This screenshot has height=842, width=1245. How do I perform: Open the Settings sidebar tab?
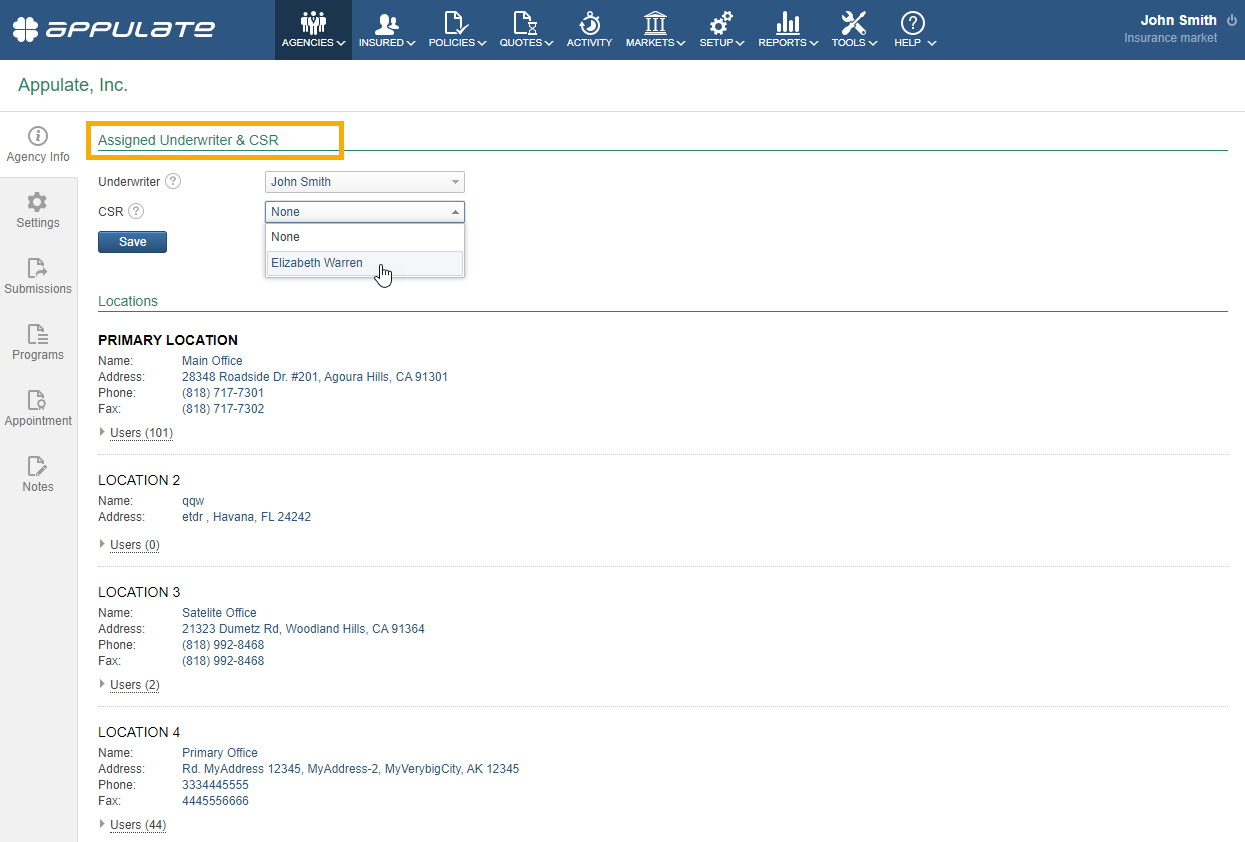click(x=38, y=211)
